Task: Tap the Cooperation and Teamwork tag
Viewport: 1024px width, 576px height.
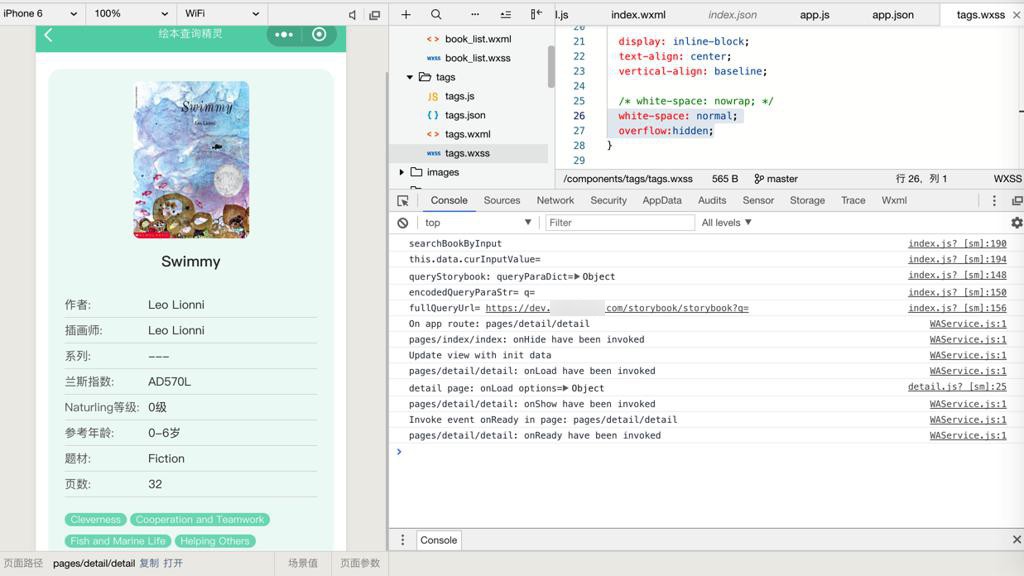Action: point(200,520)
